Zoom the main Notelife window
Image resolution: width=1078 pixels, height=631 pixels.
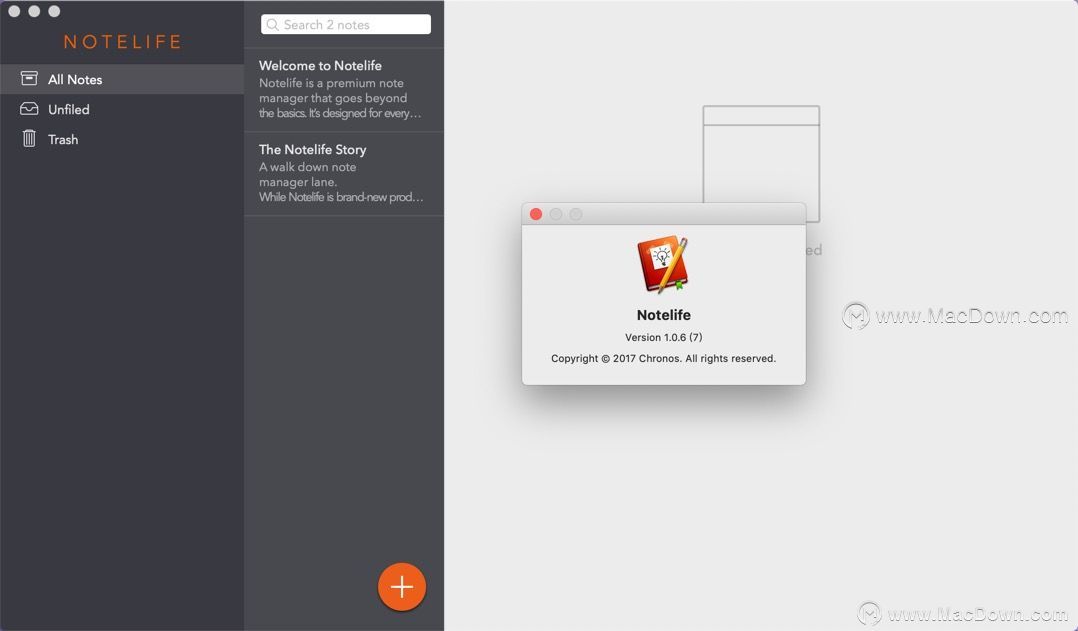pos(54,11)
